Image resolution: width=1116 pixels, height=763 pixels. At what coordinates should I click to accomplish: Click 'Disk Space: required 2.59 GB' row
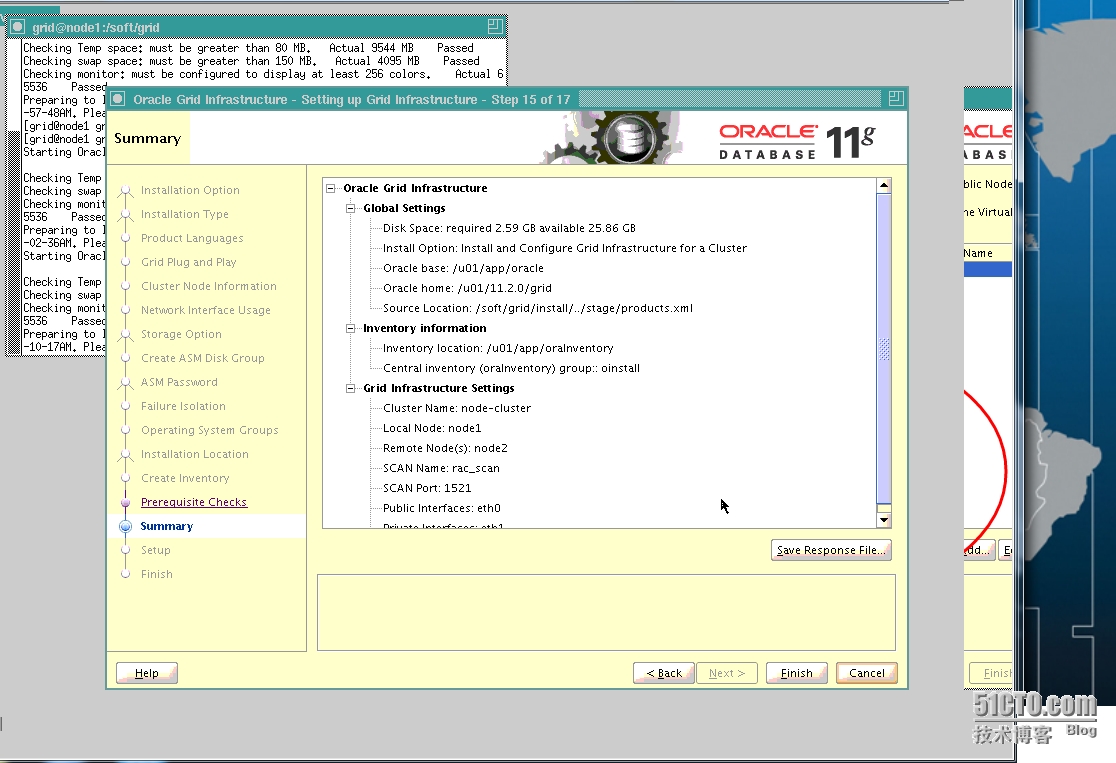tap(509, 228)
